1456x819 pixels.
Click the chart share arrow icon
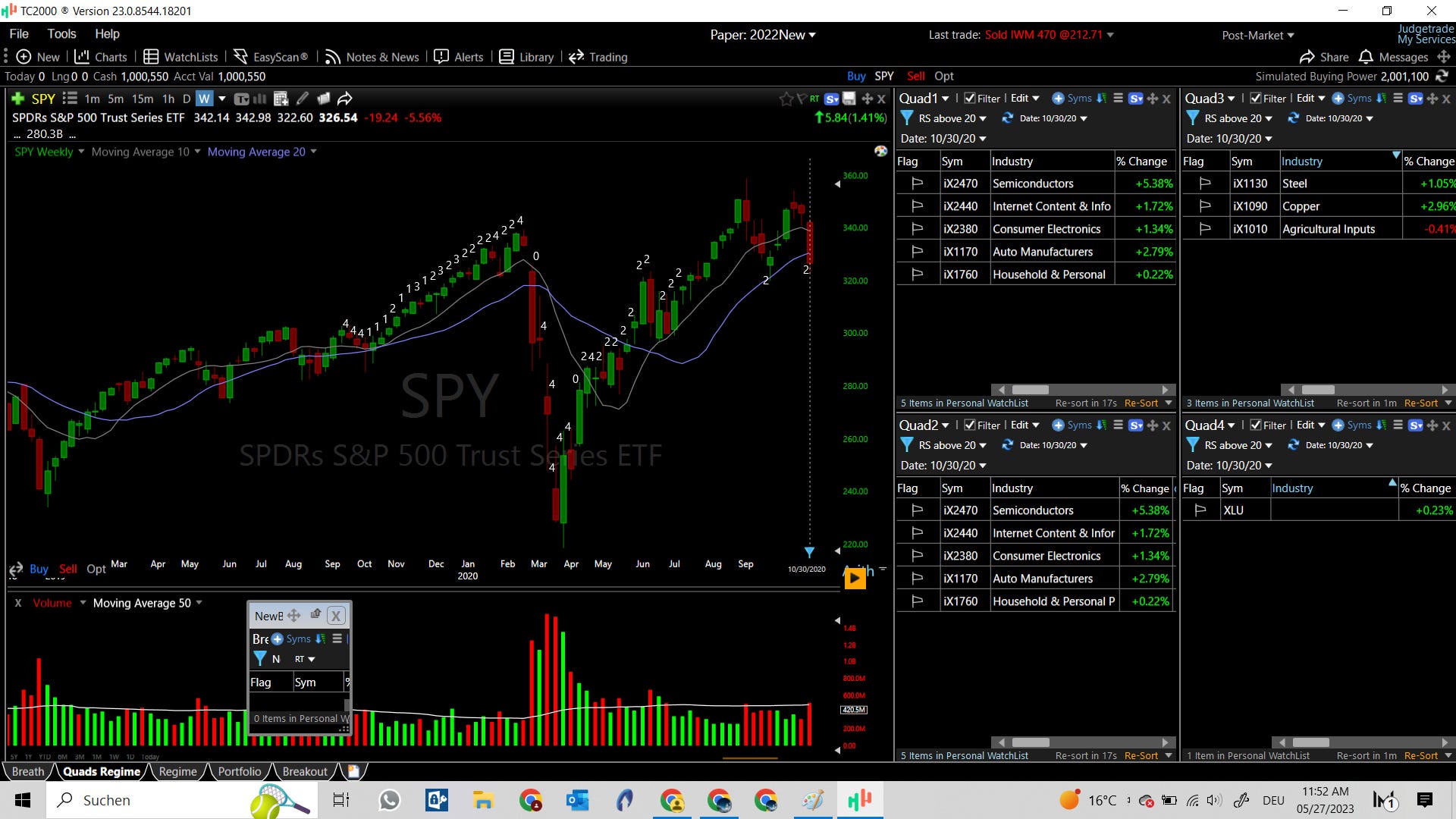click(345, 99)
